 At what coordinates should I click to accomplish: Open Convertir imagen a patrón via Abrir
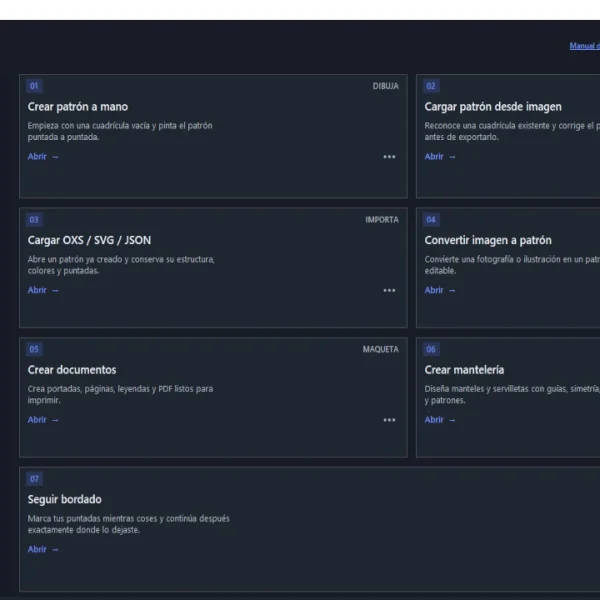pos(440,290)
